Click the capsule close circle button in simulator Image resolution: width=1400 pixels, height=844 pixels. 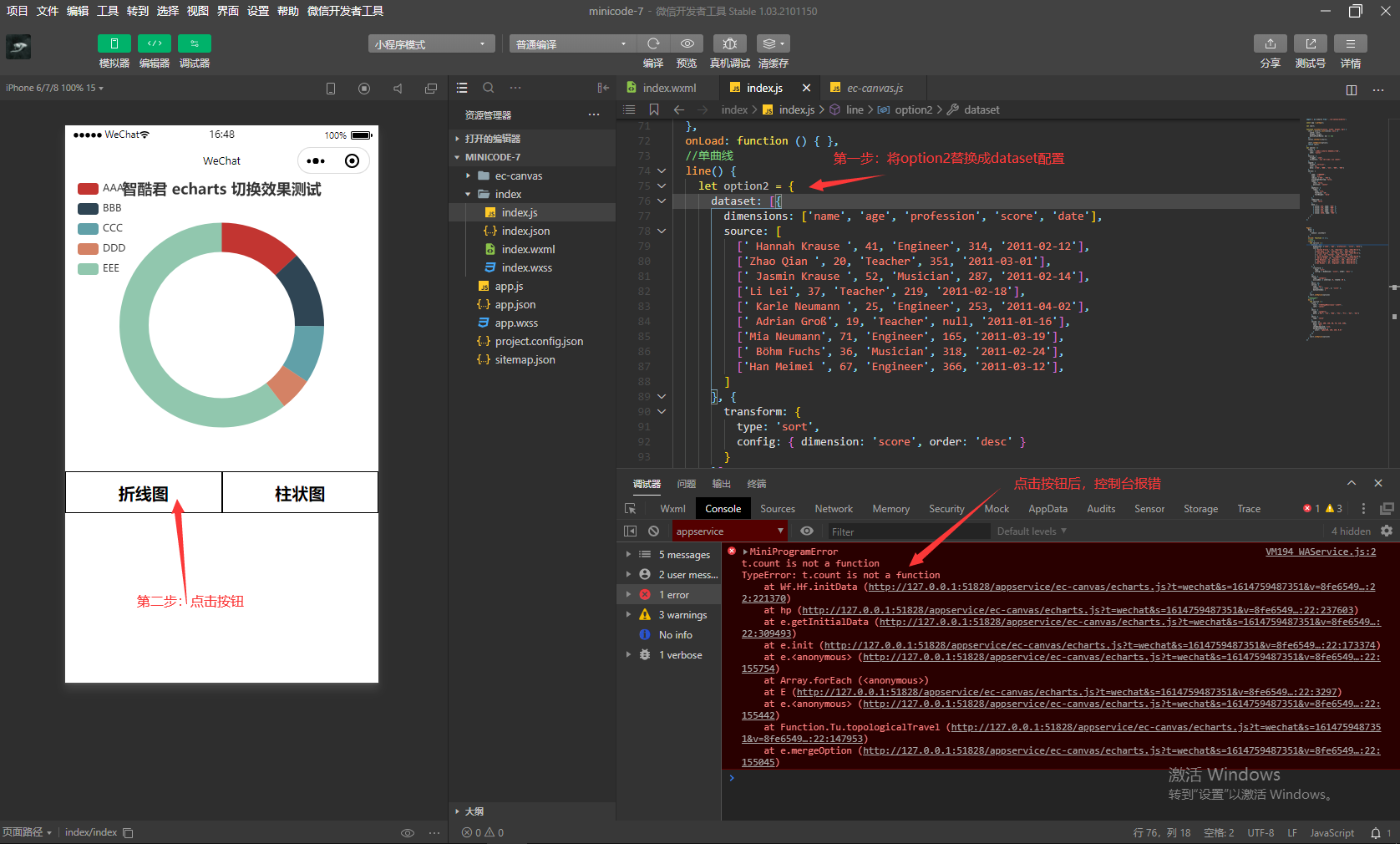tap(353, 160)
